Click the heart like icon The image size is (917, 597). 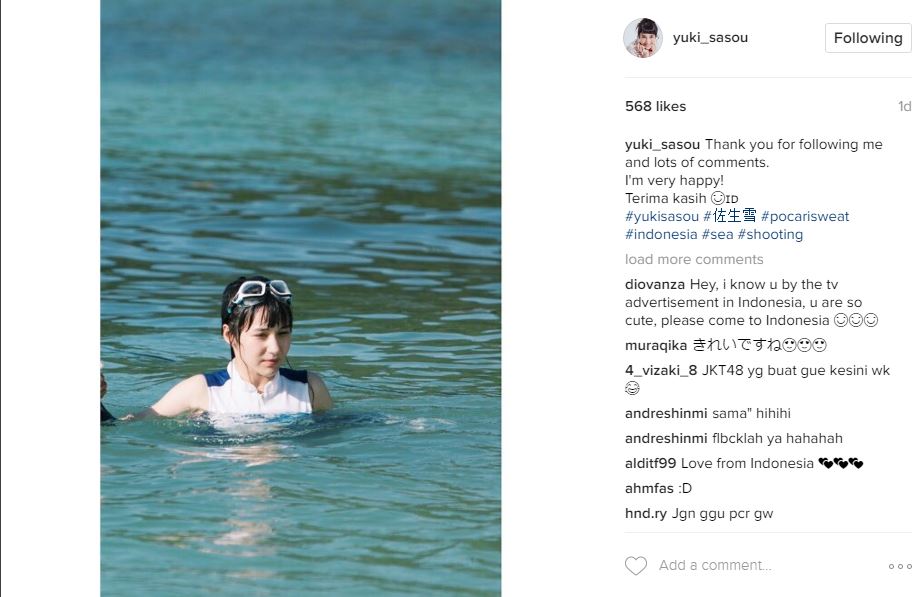tap(636, 565)
